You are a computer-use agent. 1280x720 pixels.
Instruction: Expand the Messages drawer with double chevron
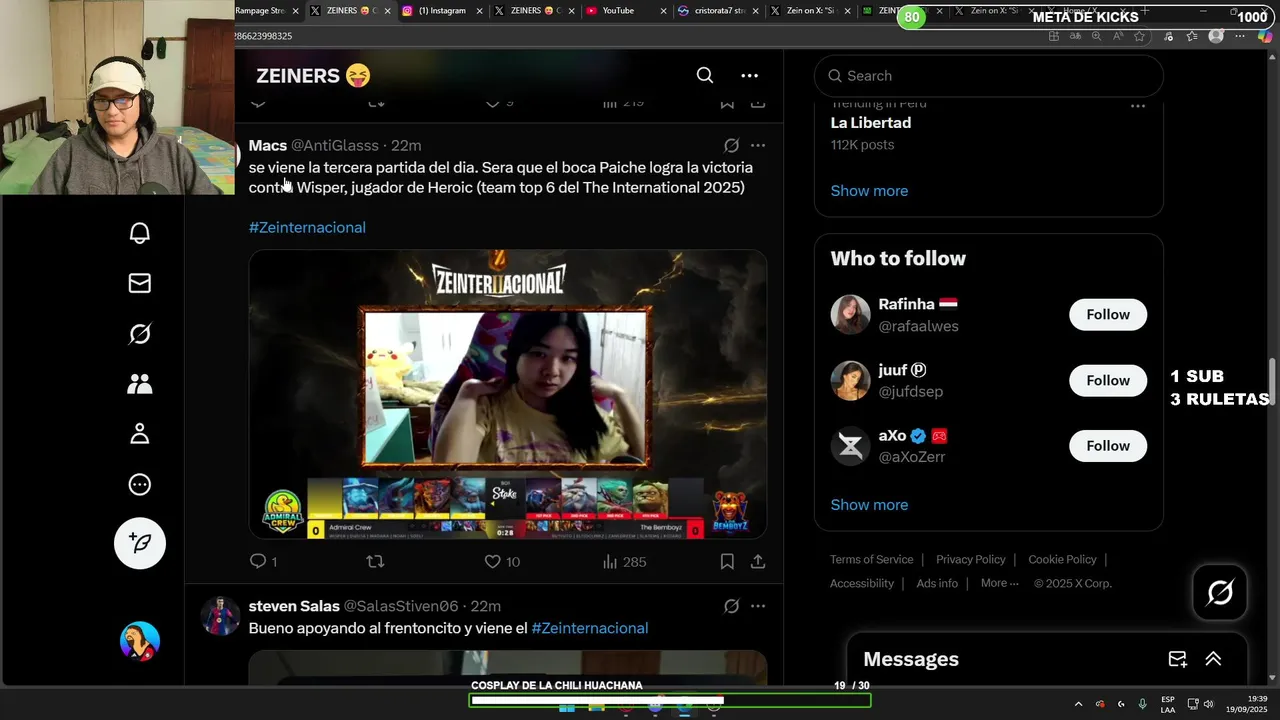coord(1213,659)
